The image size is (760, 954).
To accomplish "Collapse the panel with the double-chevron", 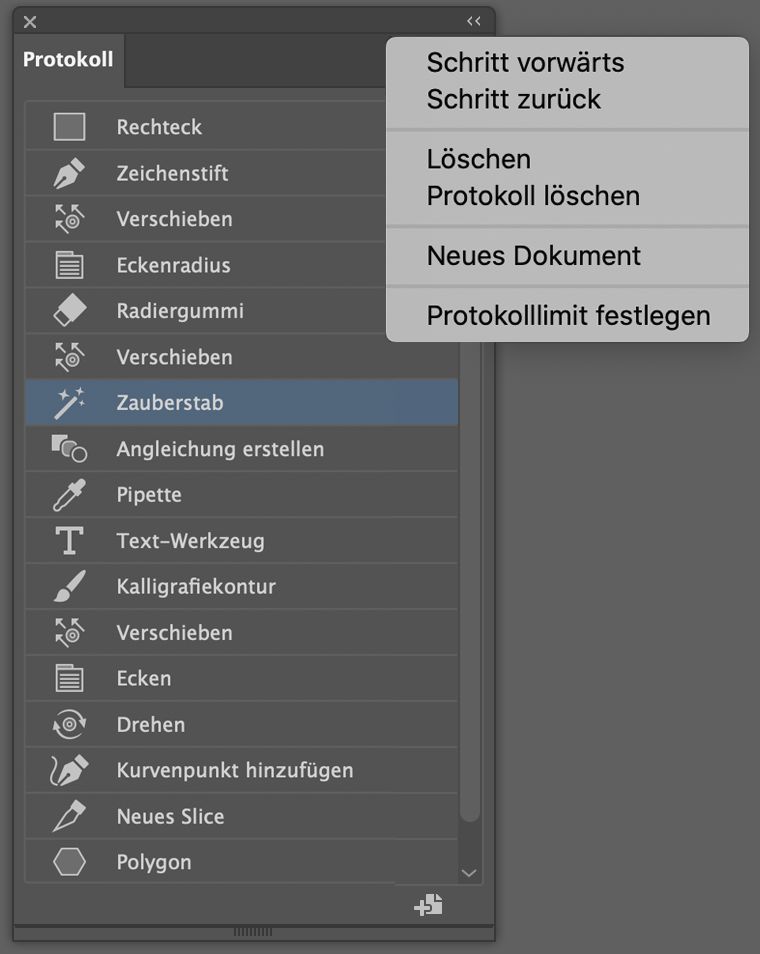I will click(x=473, y=21).
